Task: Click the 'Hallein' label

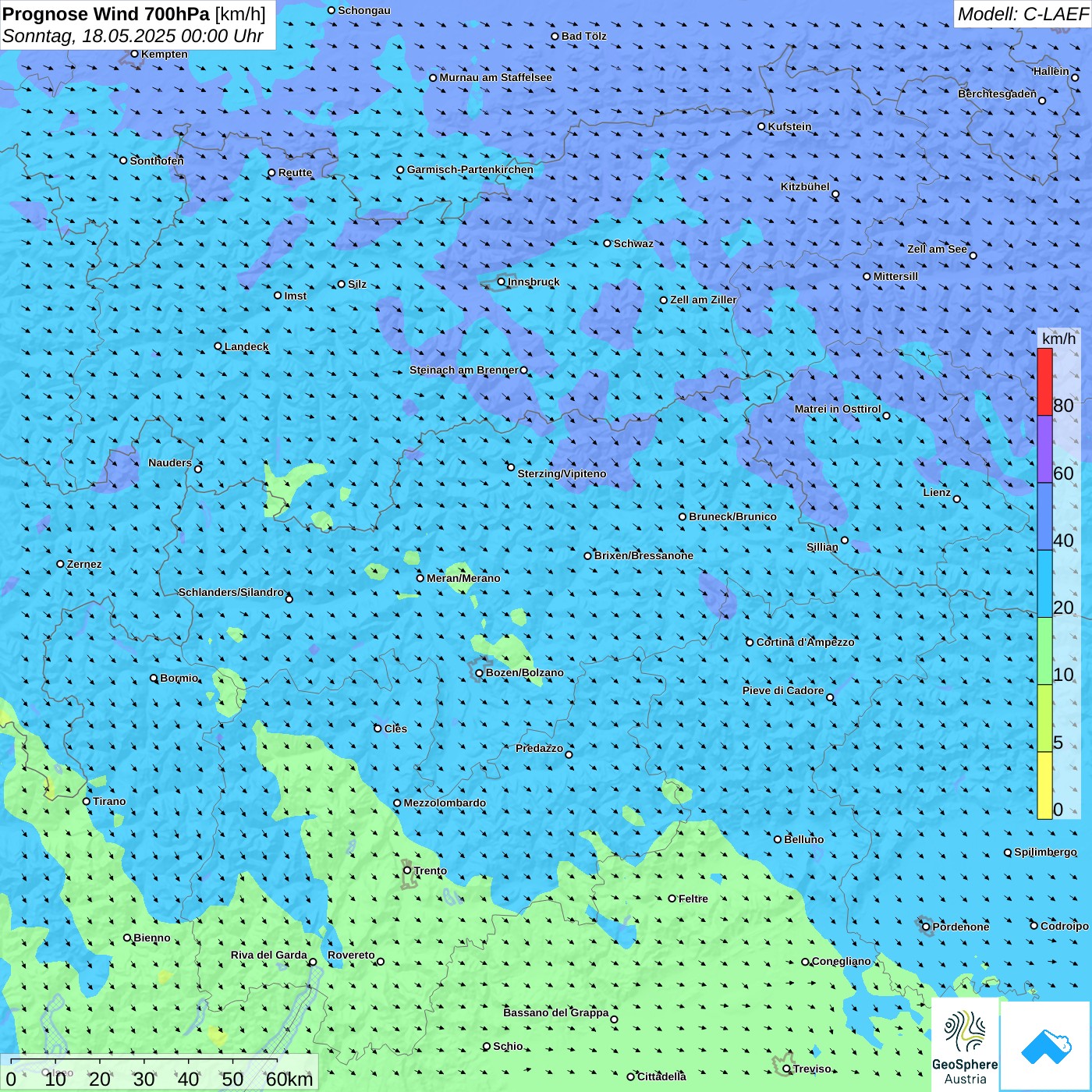Action: click(1051, 71)
